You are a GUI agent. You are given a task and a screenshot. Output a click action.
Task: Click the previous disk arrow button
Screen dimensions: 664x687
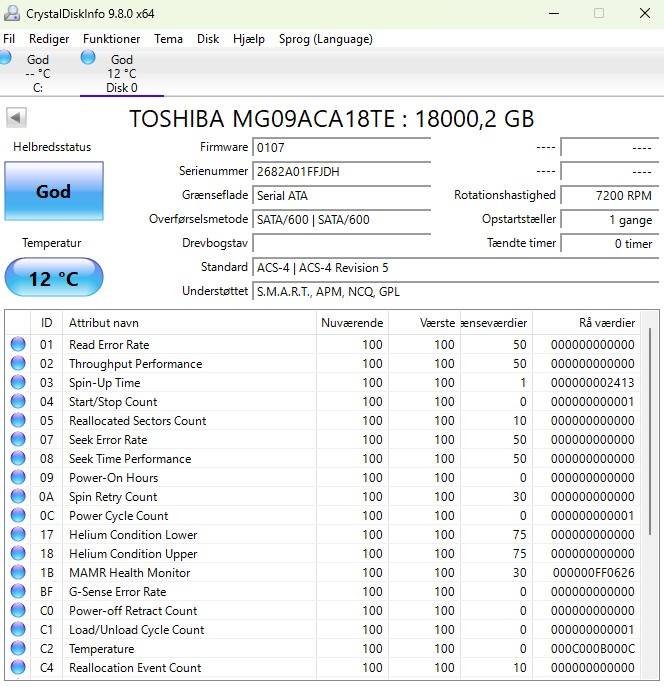pyautogui.click(x=16, y=118)
